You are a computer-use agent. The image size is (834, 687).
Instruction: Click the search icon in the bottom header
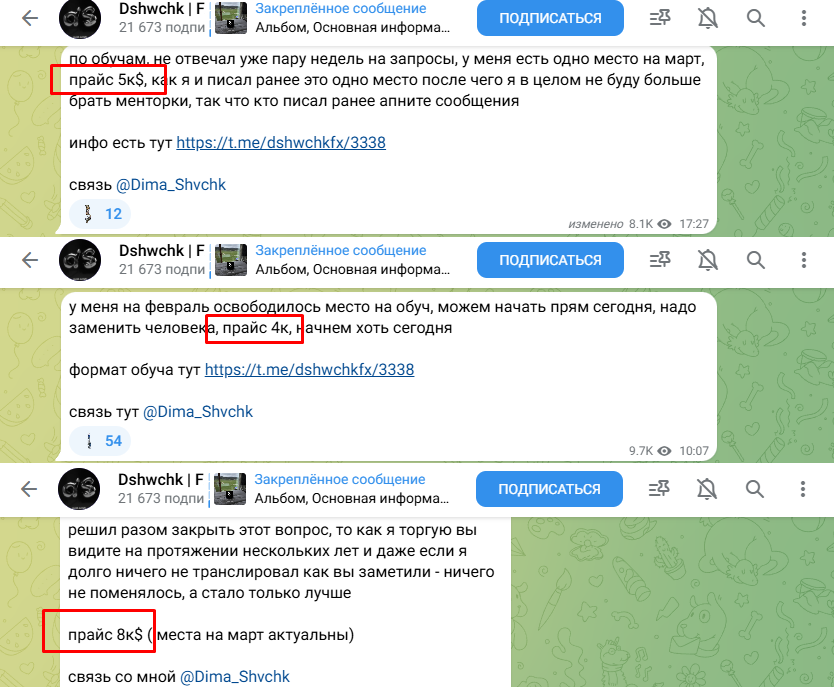click(754, 489)
